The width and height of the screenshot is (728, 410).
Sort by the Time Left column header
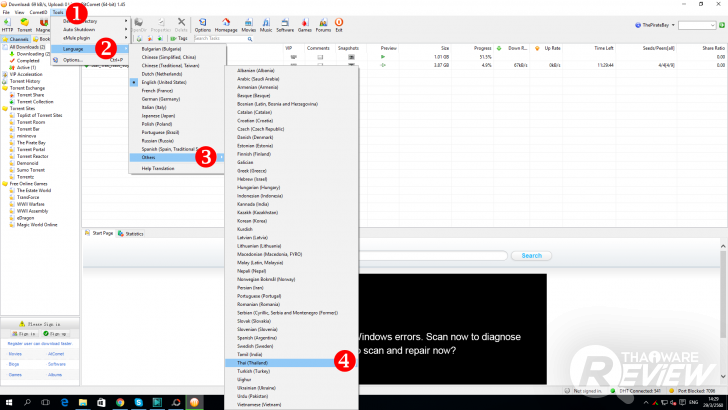tap(604, 48)
